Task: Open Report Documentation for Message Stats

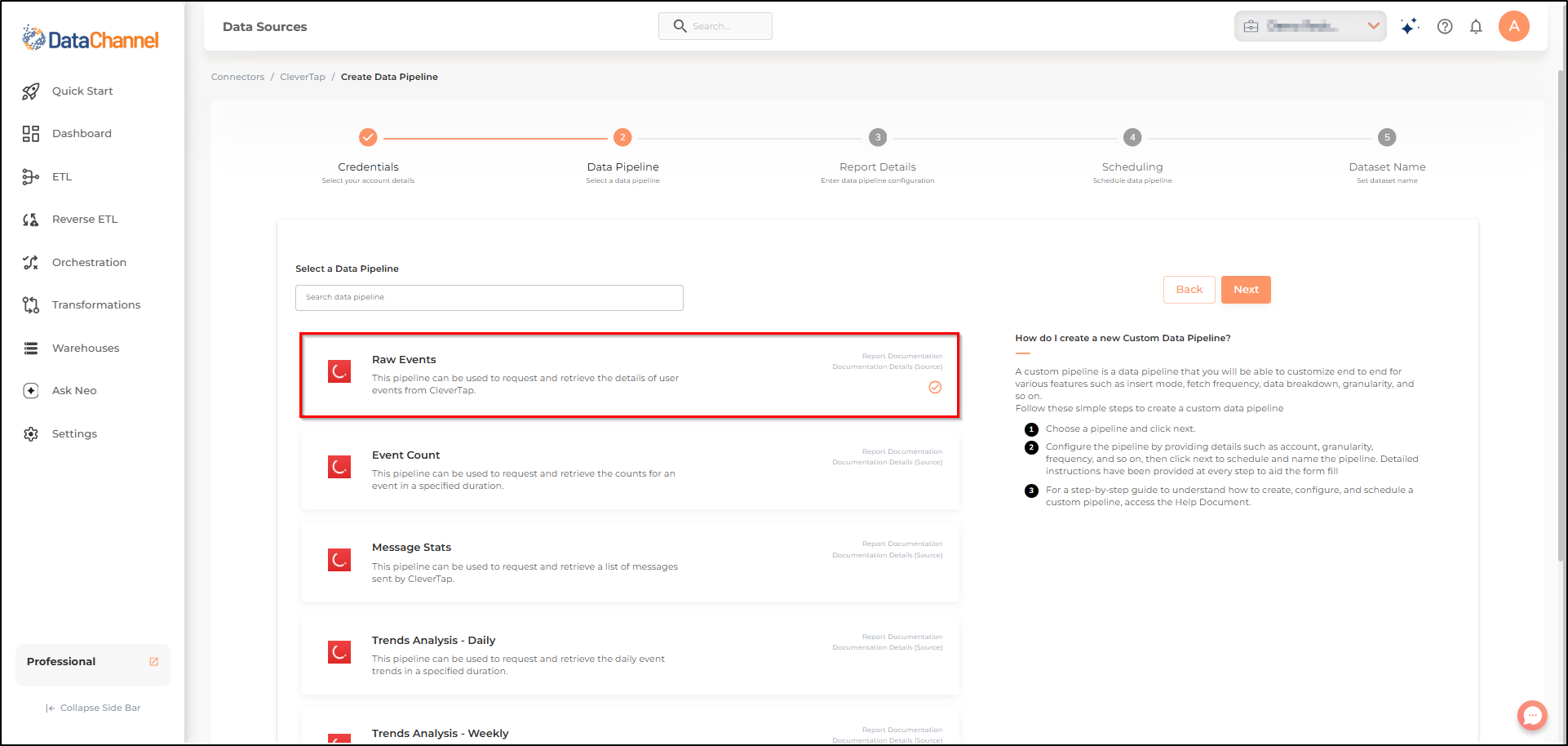Action: click(901, 544)
